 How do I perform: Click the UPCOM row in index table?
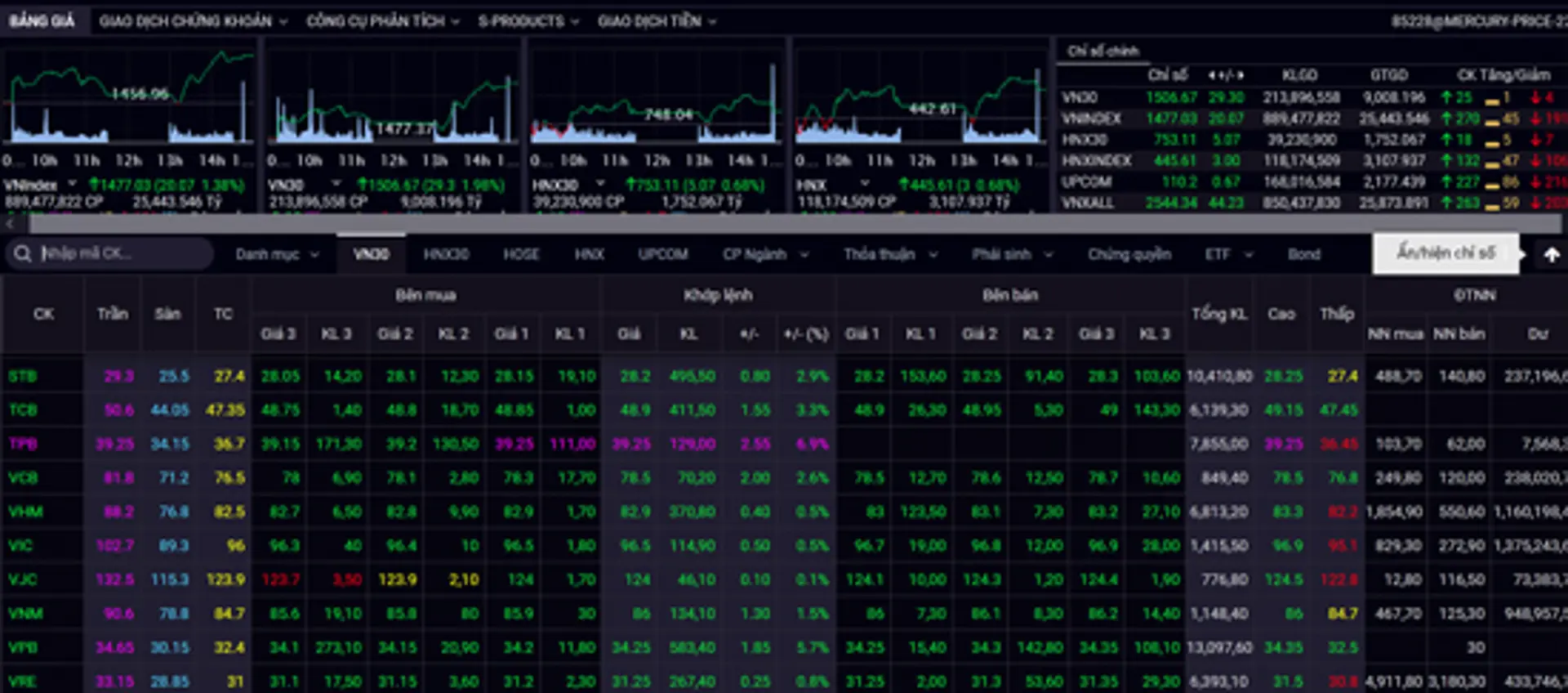[1312, 181]
